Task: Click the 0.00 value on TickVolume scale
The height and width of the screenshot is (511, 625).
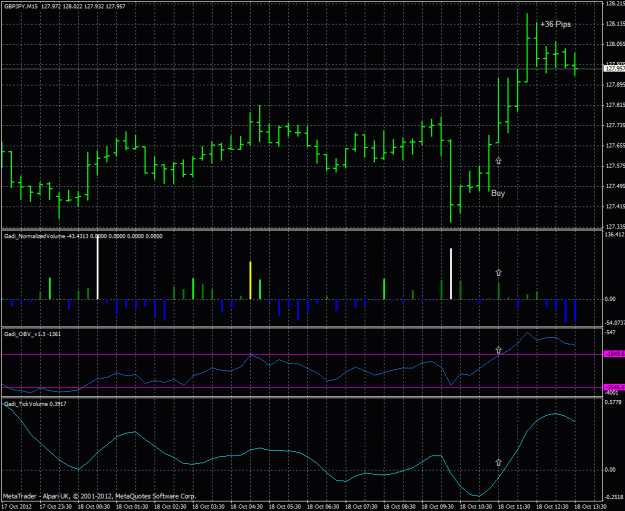Action: click(x=610, y=470)
